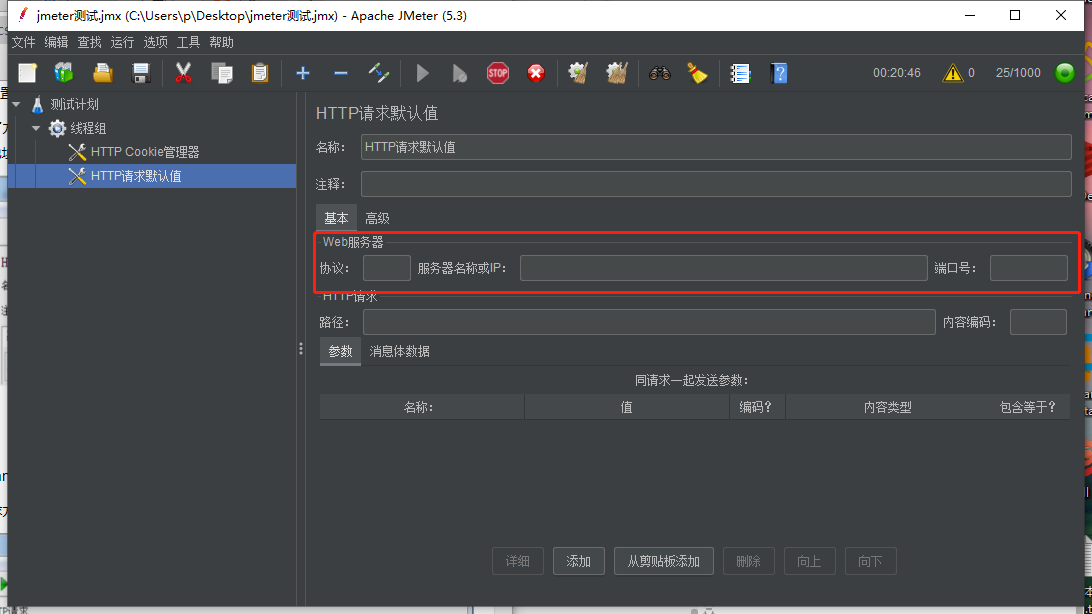The width and height of the screenshot is (1092, 614).
Task: Open the Function Helper list icon
Action: tap(740, 73)
